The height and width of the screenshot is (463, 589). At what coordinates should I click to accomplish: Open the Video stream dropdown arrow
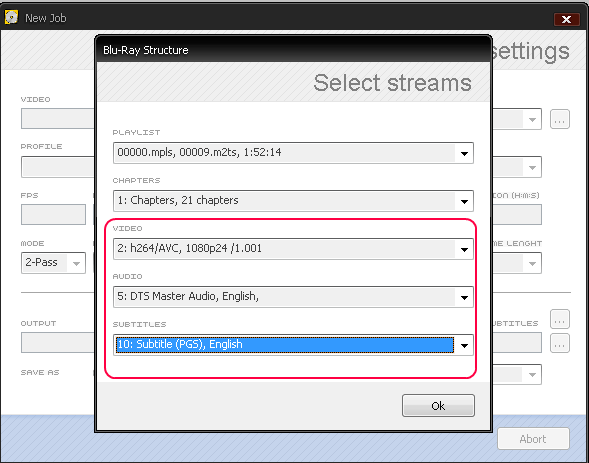tap(464, 249)
